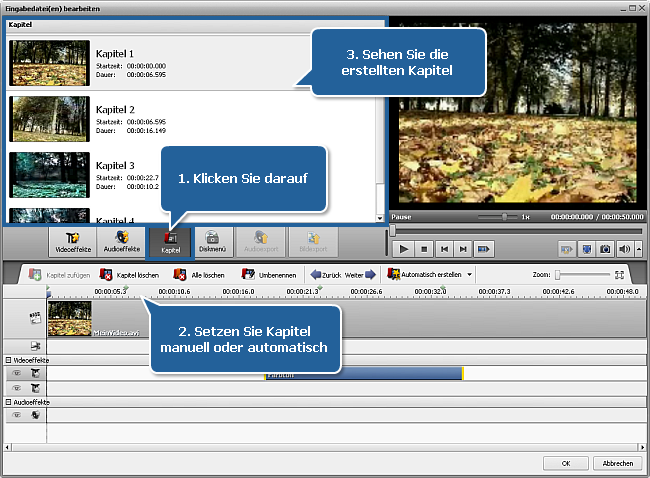Image resolution: width=650 pixels, height=478 pixels.
Task: Select the Kapitel 3 thumbnail
Action: tap(49, 175)
